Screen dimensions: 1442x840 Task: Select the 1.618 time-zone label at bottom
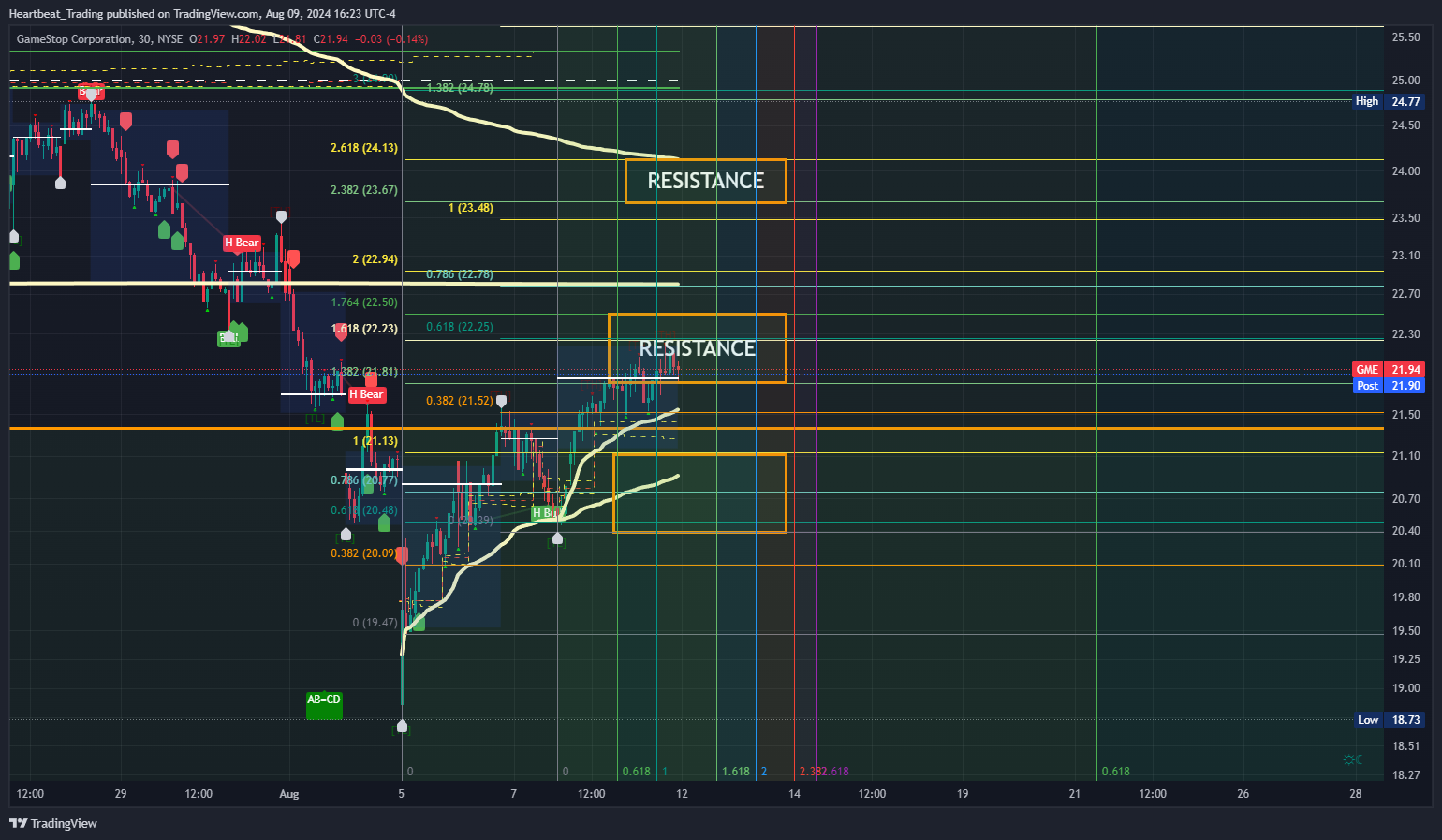[x=736, y=772]
